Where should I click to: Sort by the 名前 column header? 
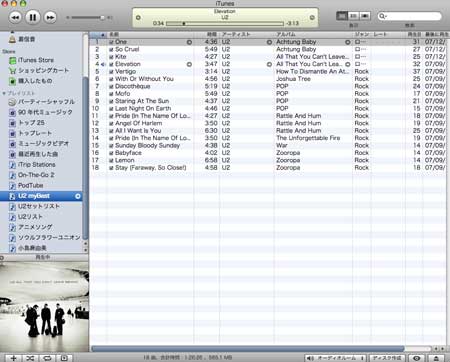150,35
